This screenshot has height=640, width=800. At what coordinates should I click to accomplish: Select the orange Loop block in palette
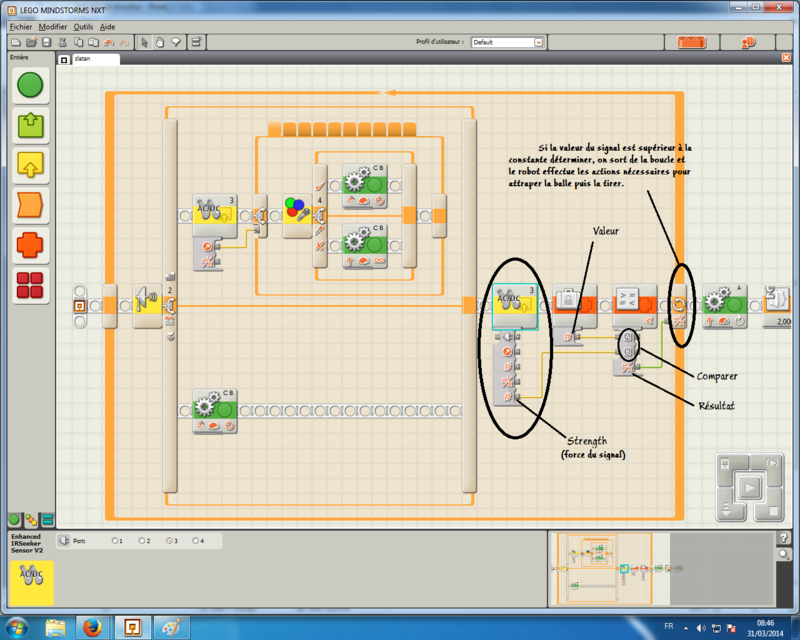(30, 204)
